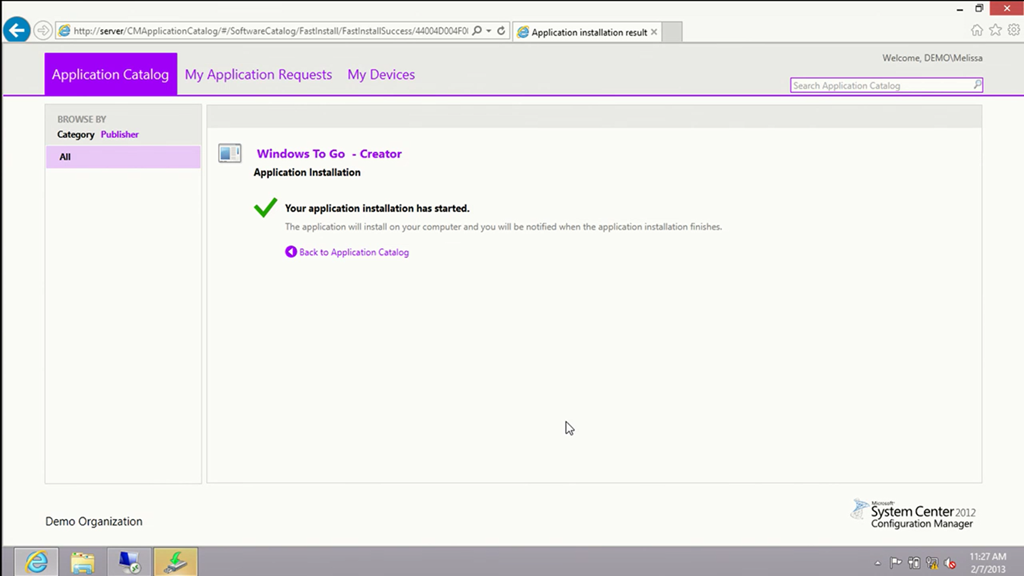Switch to the My Application Requests tab
This screenshot has height=576, width=1024.
tap(258, 75)
